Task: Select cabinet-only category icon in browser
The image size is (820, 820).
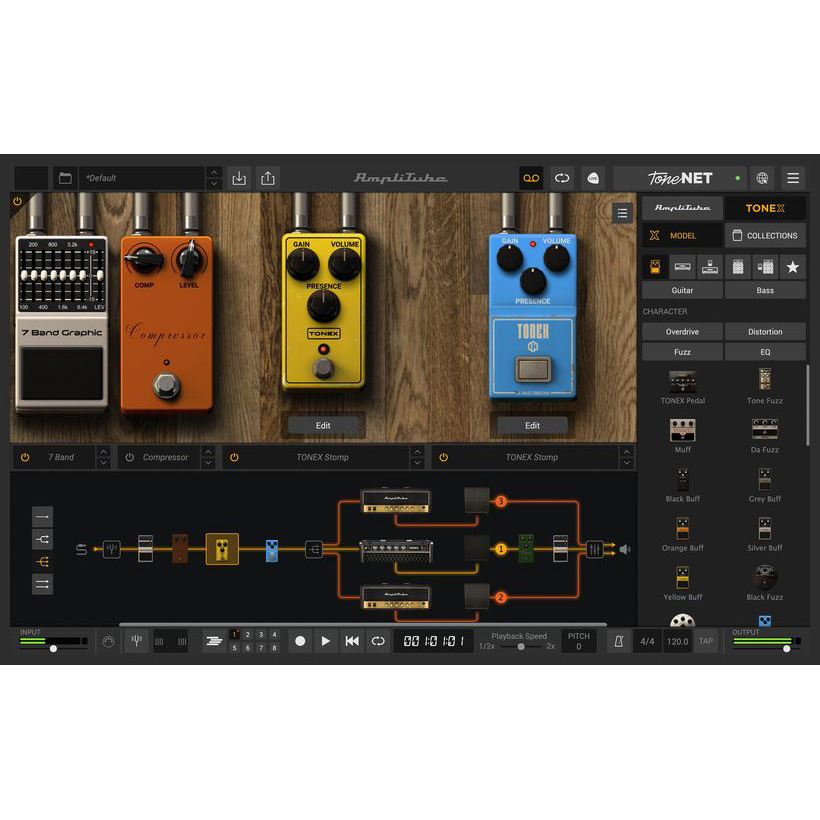Action: 737,267
